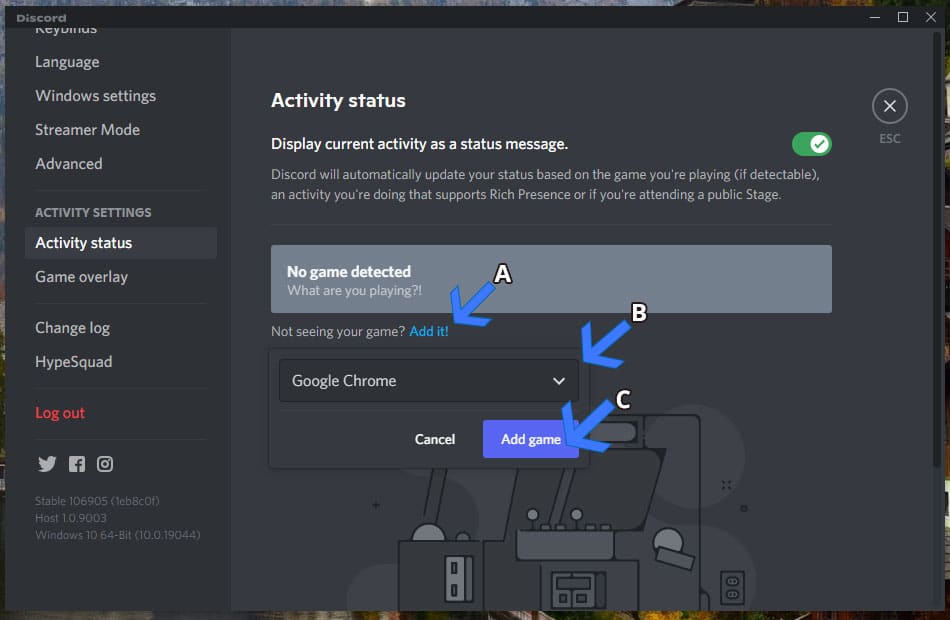This screenshot has height=620, width=950.
Task: Open Language settings
Action: (x=67, y=62)
